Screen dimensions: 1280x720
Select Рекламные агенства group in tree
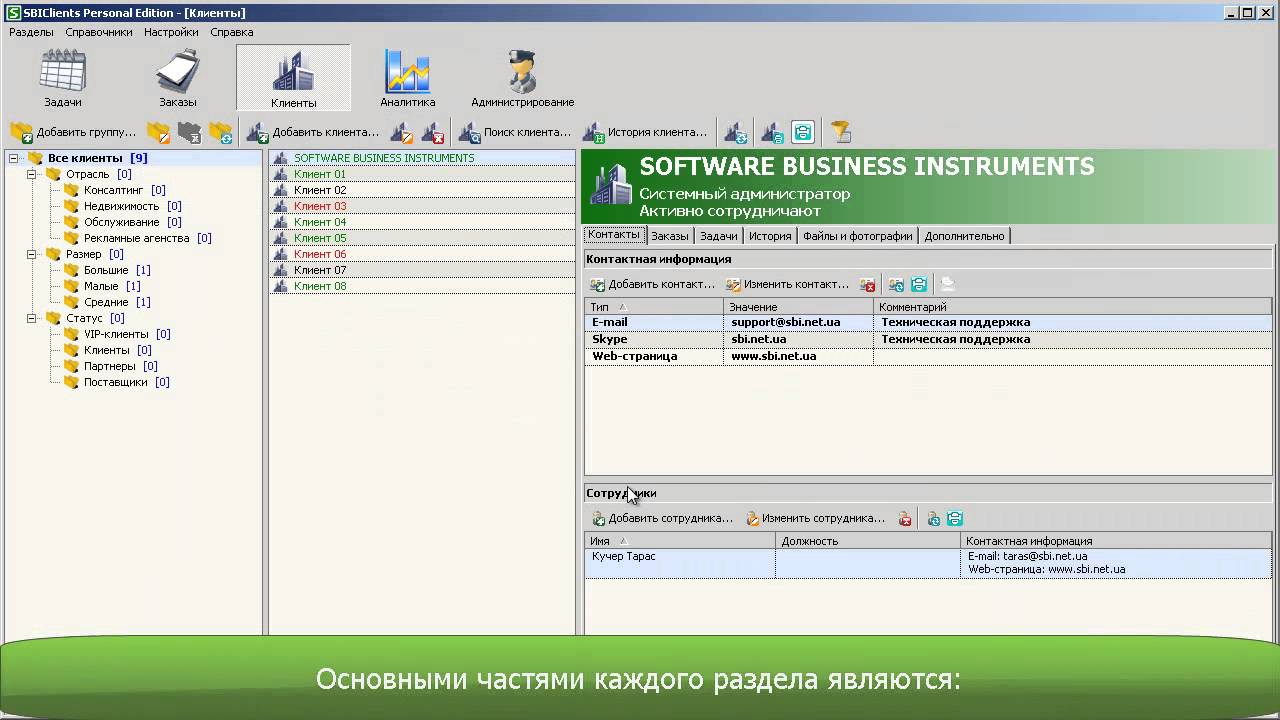point(136,238)
